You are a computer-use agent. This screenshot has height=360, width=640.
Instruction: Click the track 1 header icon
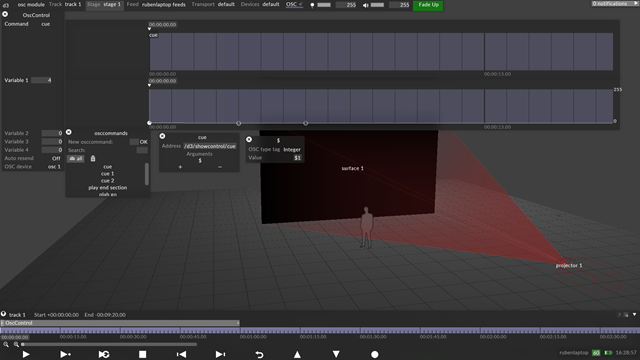tap(3, 314)
